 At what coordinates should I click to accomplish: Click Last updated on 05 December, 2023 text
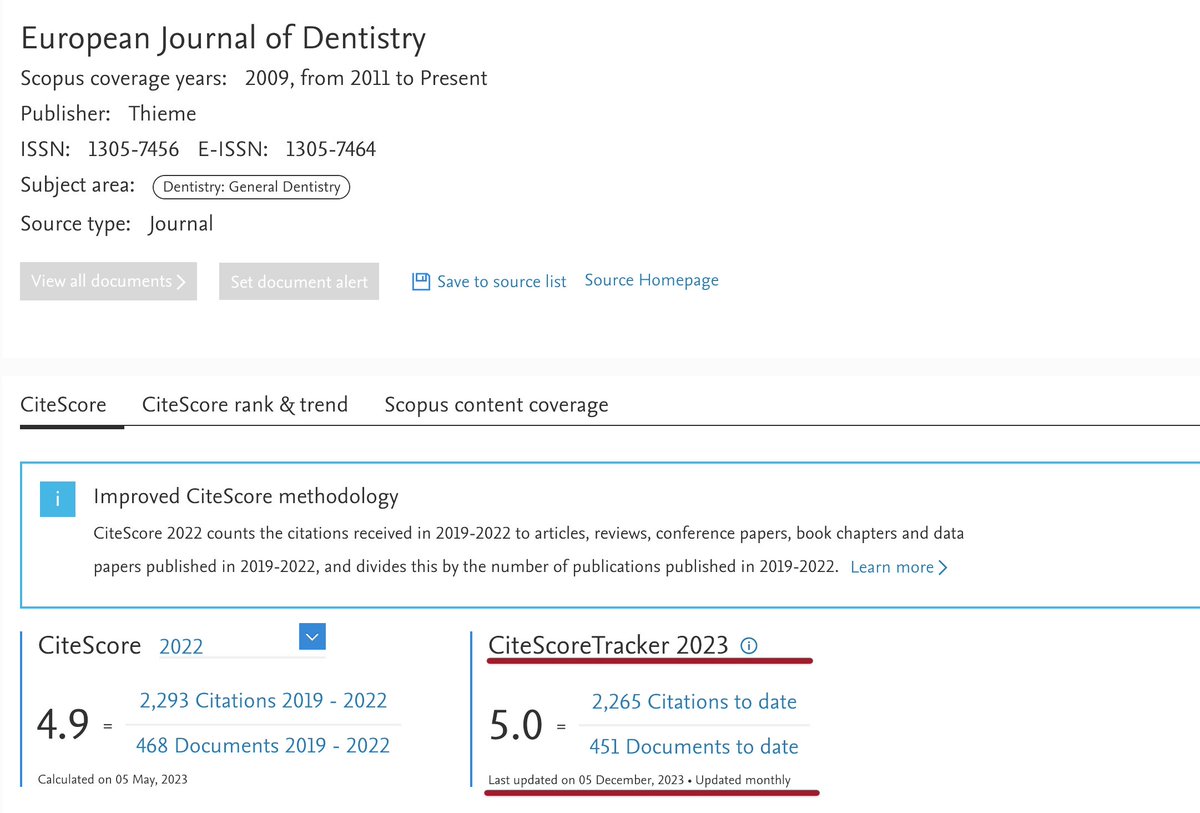(586, 780)
